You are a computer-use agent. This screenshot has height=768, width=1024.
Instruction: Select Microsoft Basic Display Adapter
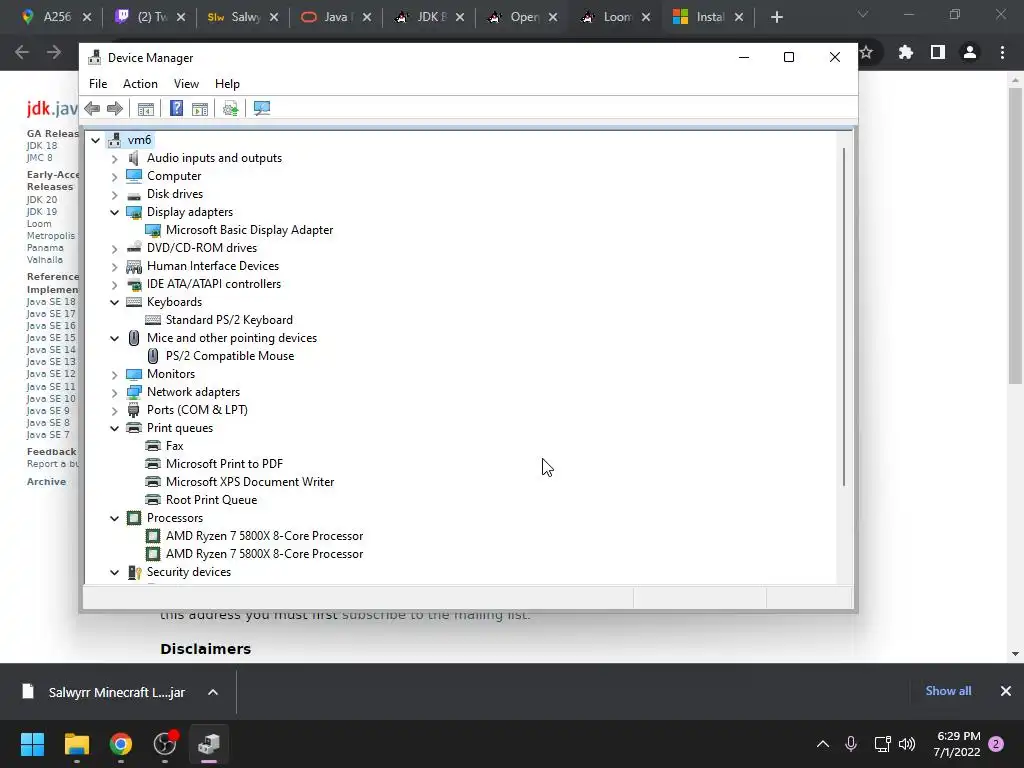click(x=249, y=230)
